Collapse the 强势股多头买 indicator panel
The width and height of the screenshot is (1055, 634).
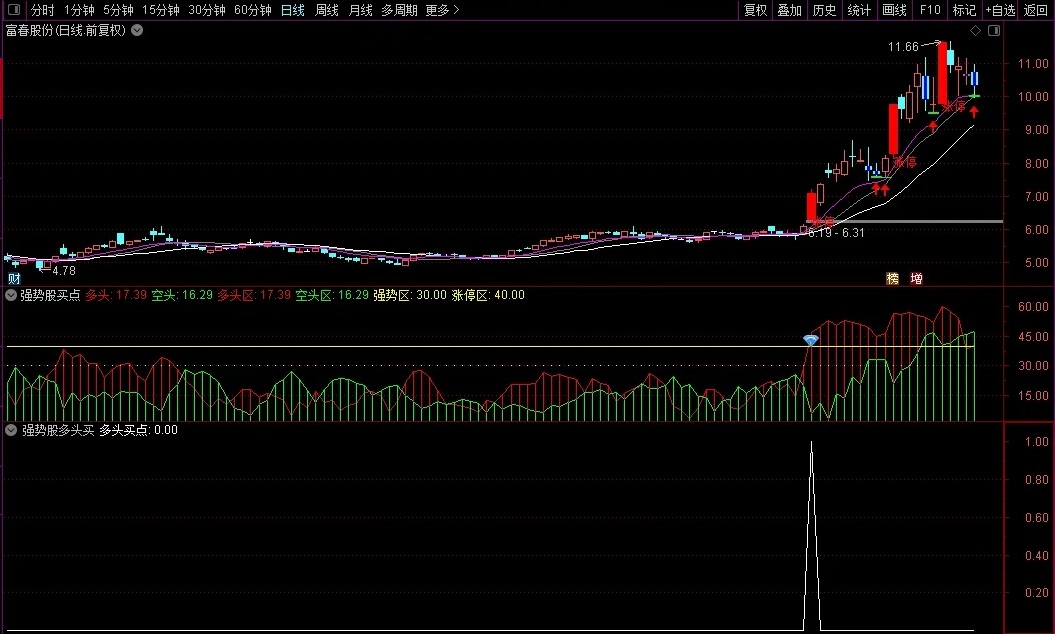11,430
